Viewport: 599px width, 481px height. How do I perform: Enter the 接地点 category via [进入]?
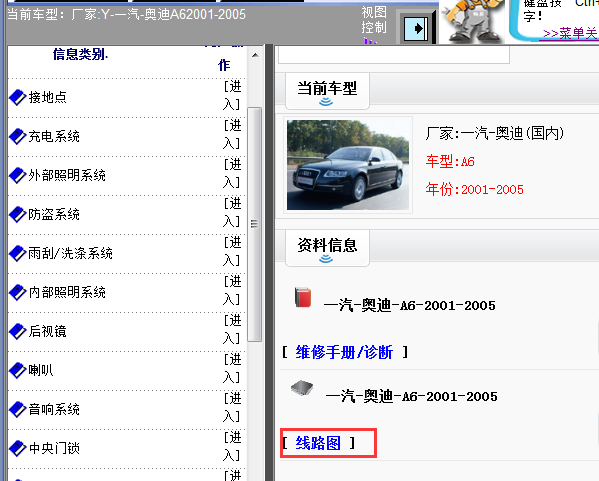pos(232,96)
